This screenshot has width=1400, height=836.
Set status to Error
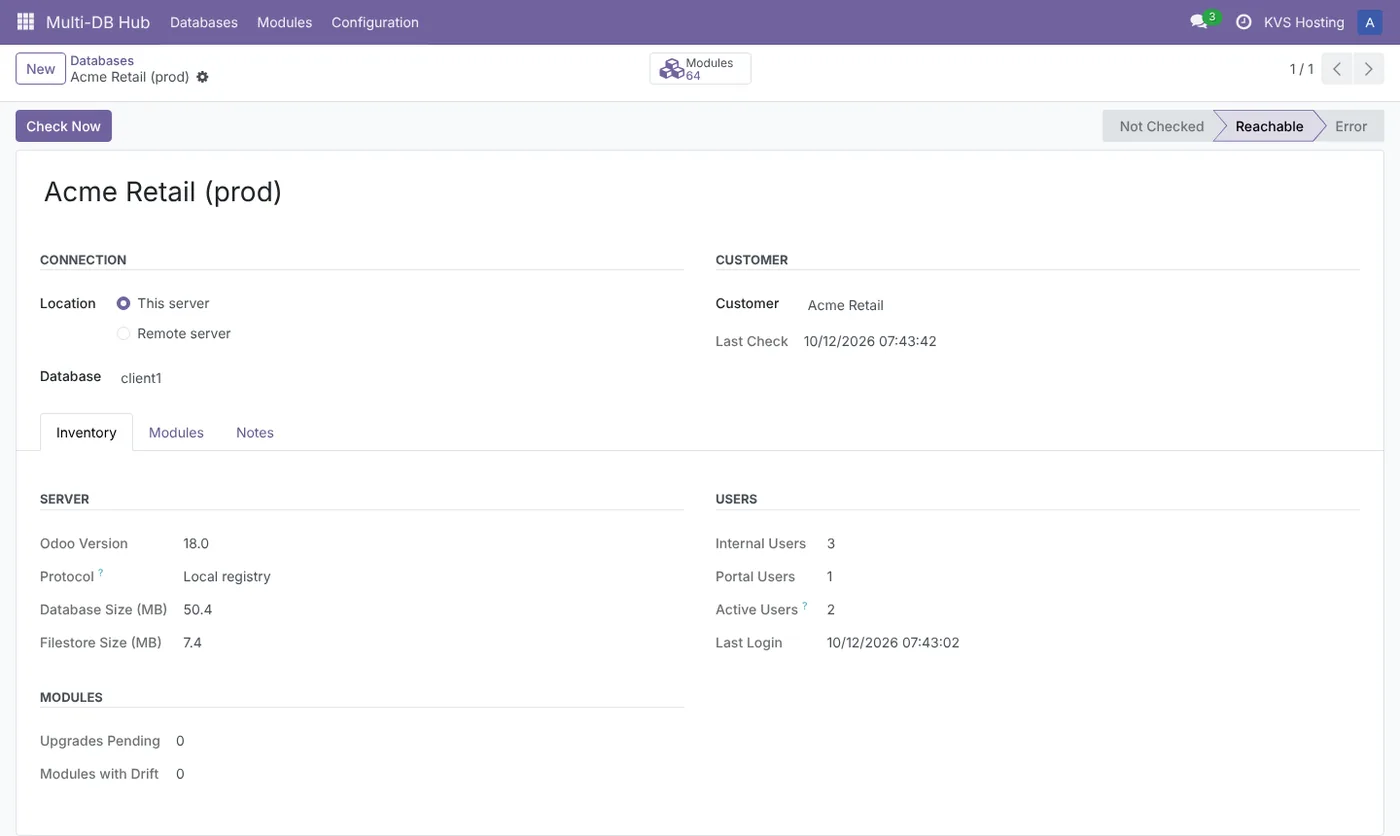coord(1351,126)
